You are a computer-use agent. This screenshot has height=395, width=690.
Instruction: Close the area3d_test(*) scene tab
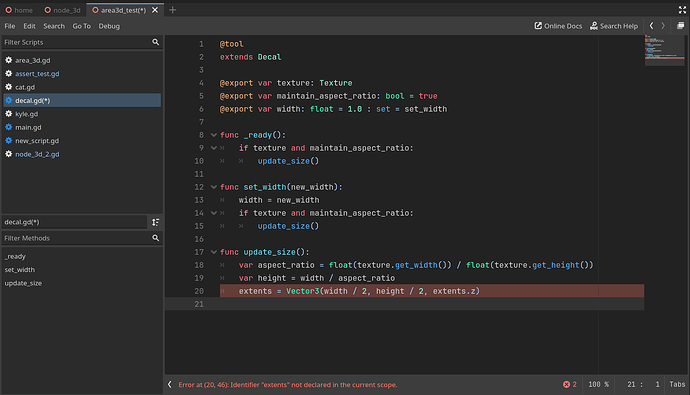pos(155,10)
